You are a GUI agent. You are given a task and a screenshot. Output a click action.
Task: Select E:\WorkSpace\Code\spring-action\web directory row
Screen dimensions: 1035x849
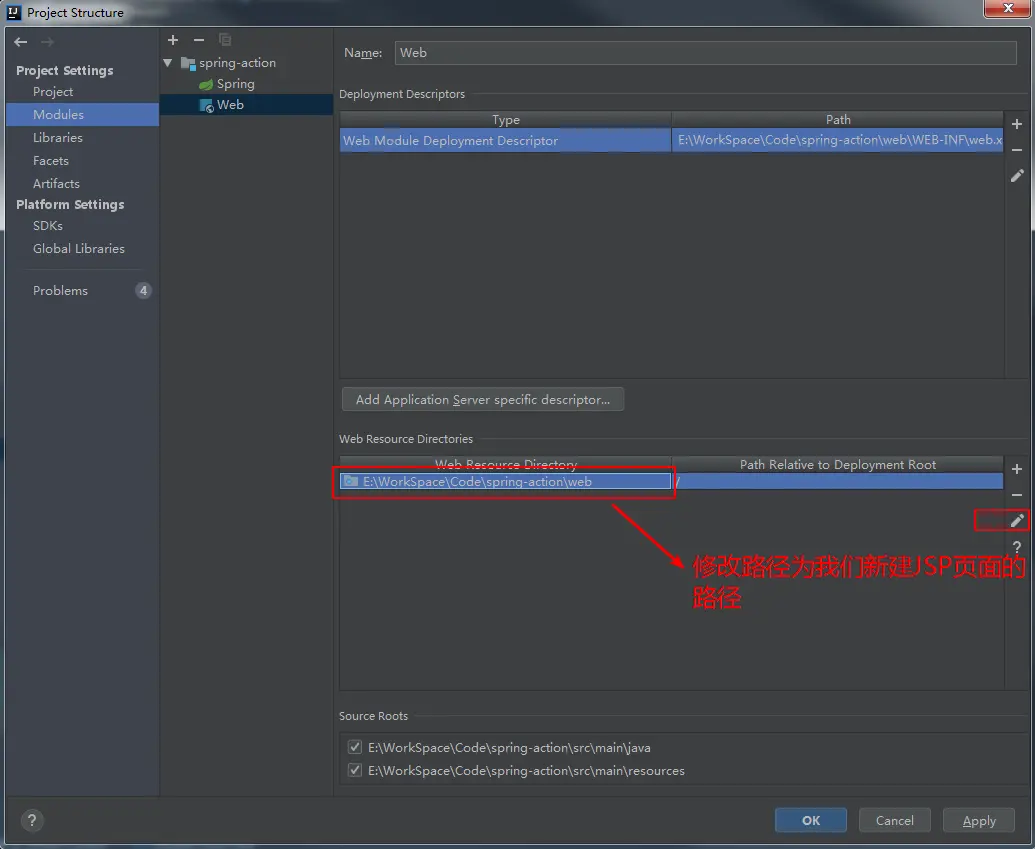506,481
